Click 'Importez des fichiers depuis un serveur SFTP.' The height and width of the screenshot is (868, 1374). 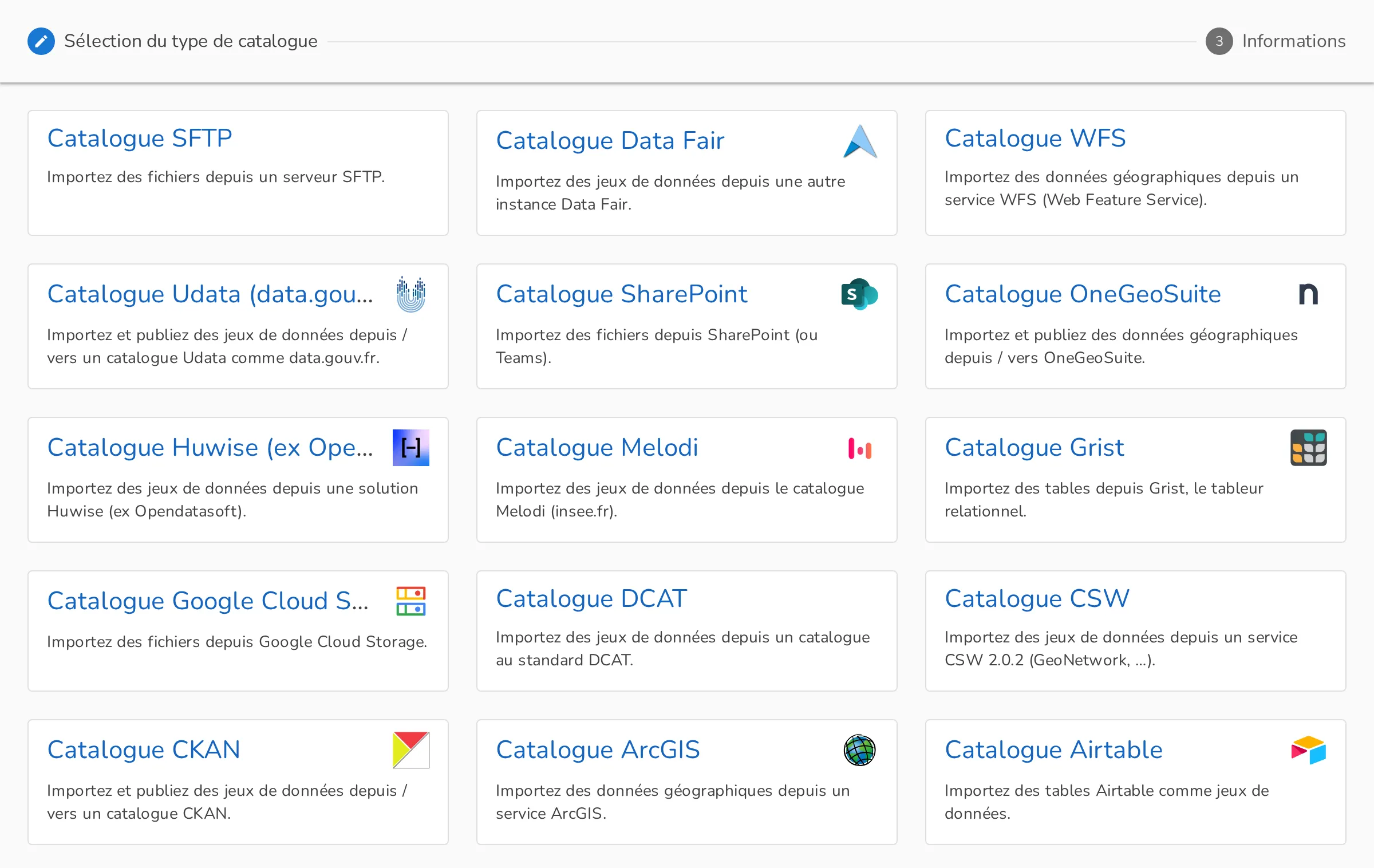(216, 176)
